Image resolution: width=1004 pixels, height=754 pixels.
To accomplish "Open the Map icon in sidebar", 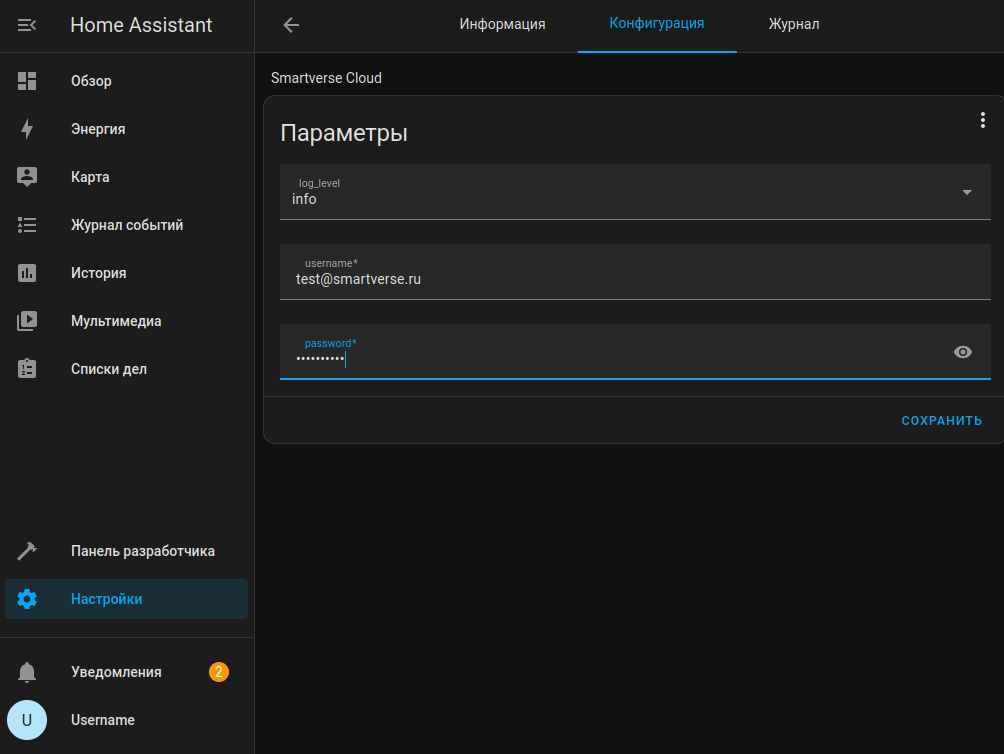I will tap(27, 177).
